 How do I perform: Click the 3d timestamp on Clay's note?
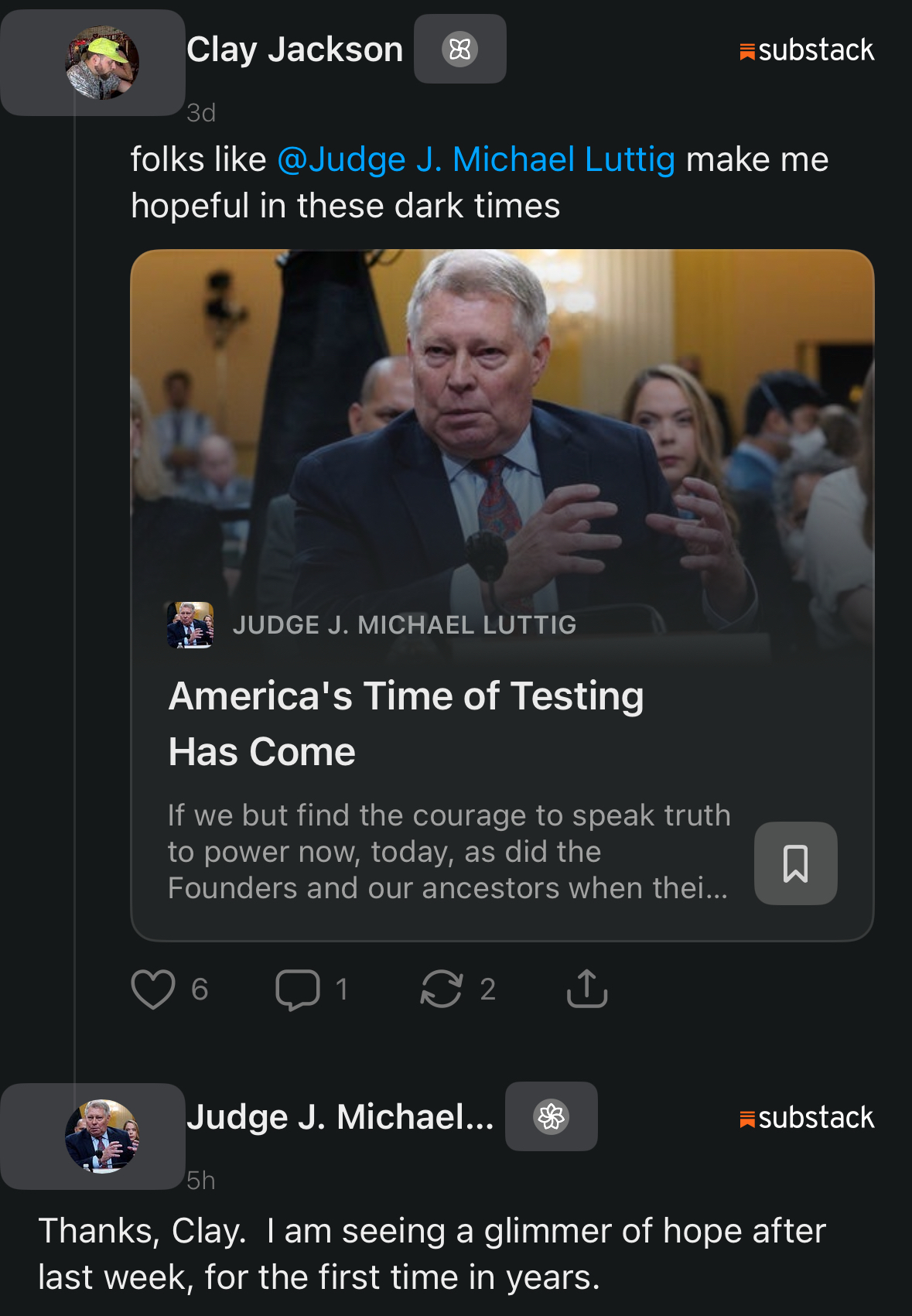pyautogui.click(x=201, y=113)
